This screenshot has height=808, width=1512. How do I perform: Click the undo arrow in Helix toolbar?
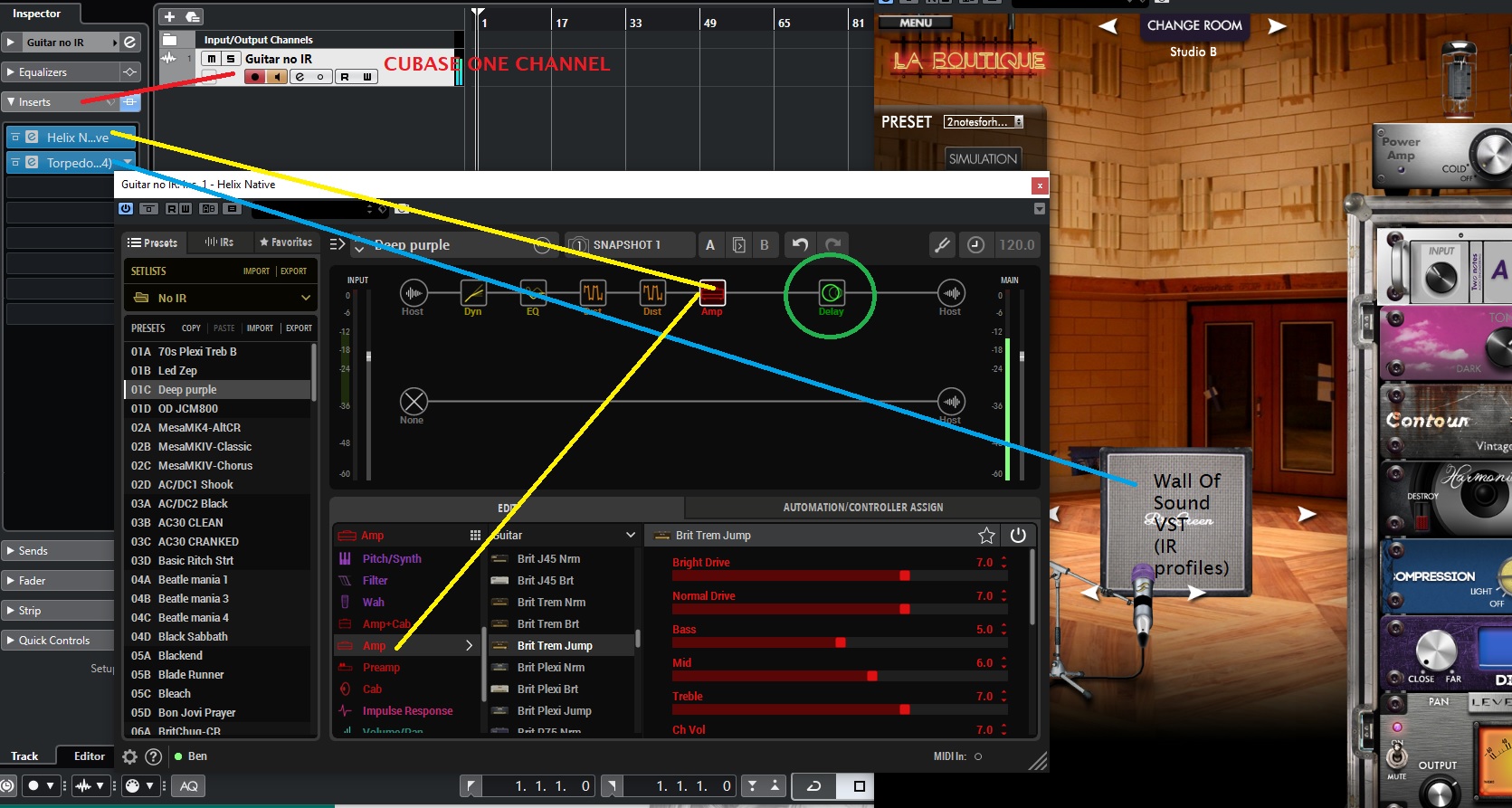800,244
